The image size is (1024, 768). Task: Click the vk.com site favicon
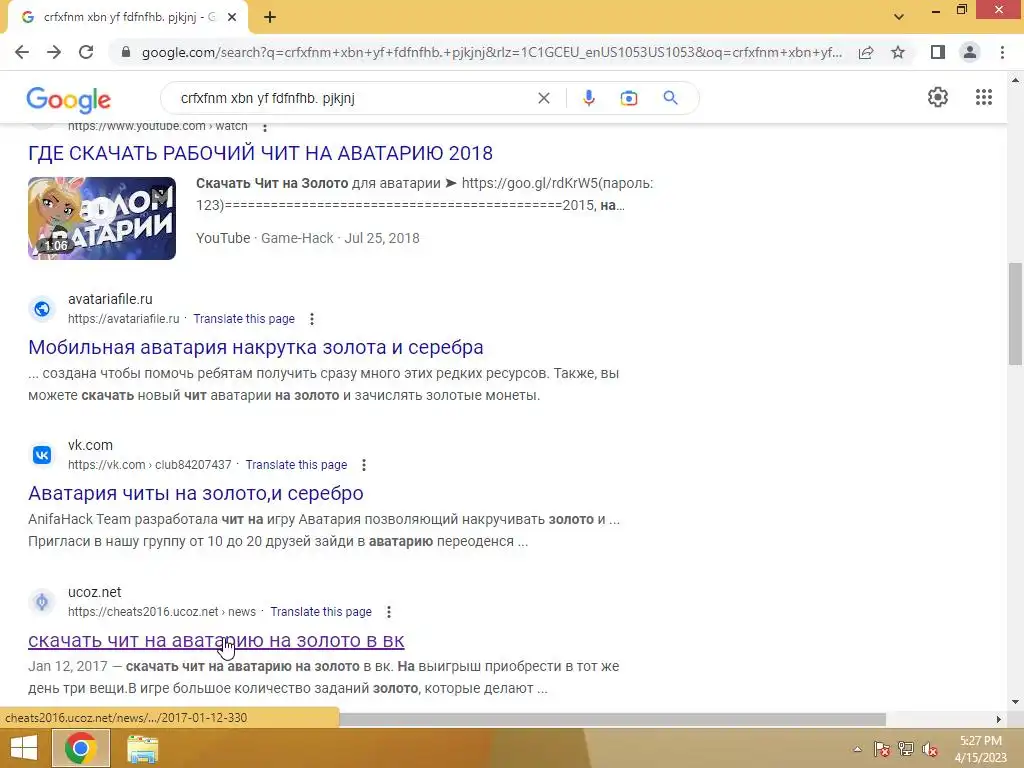[x=42, y=455]
